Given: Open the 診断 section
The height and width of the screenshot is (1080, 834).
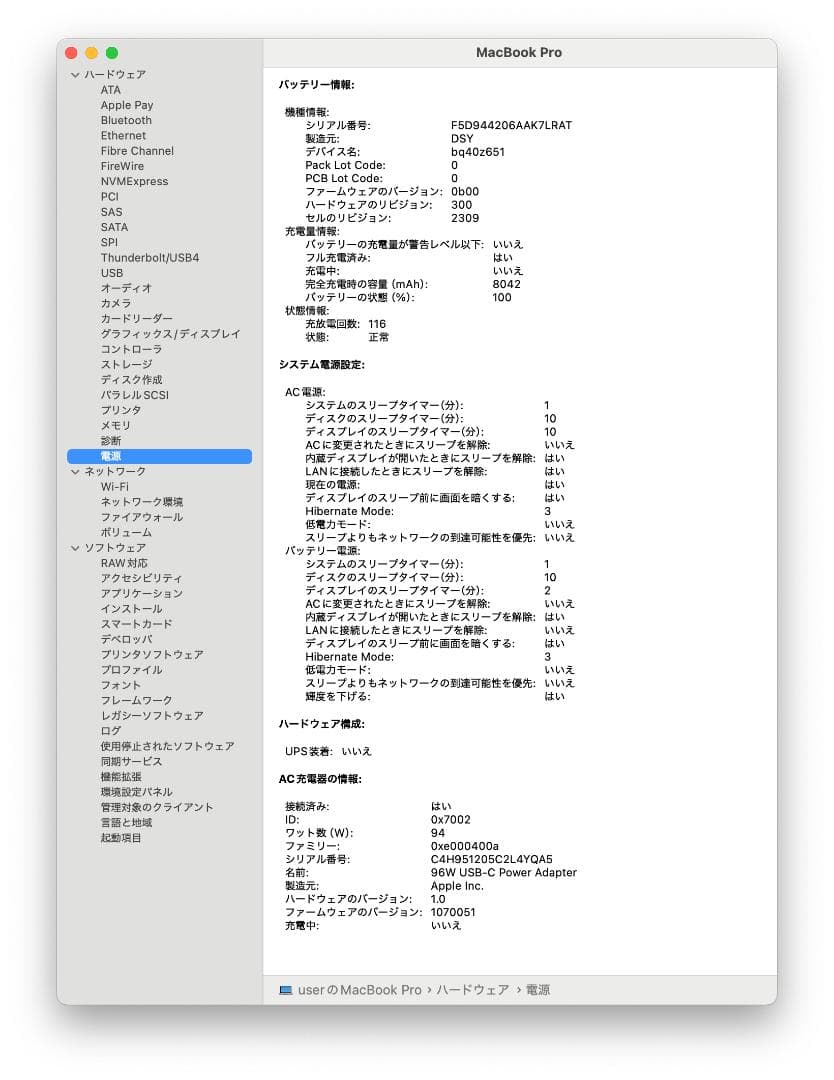Looking at the screenshot, I should [110, 440].
